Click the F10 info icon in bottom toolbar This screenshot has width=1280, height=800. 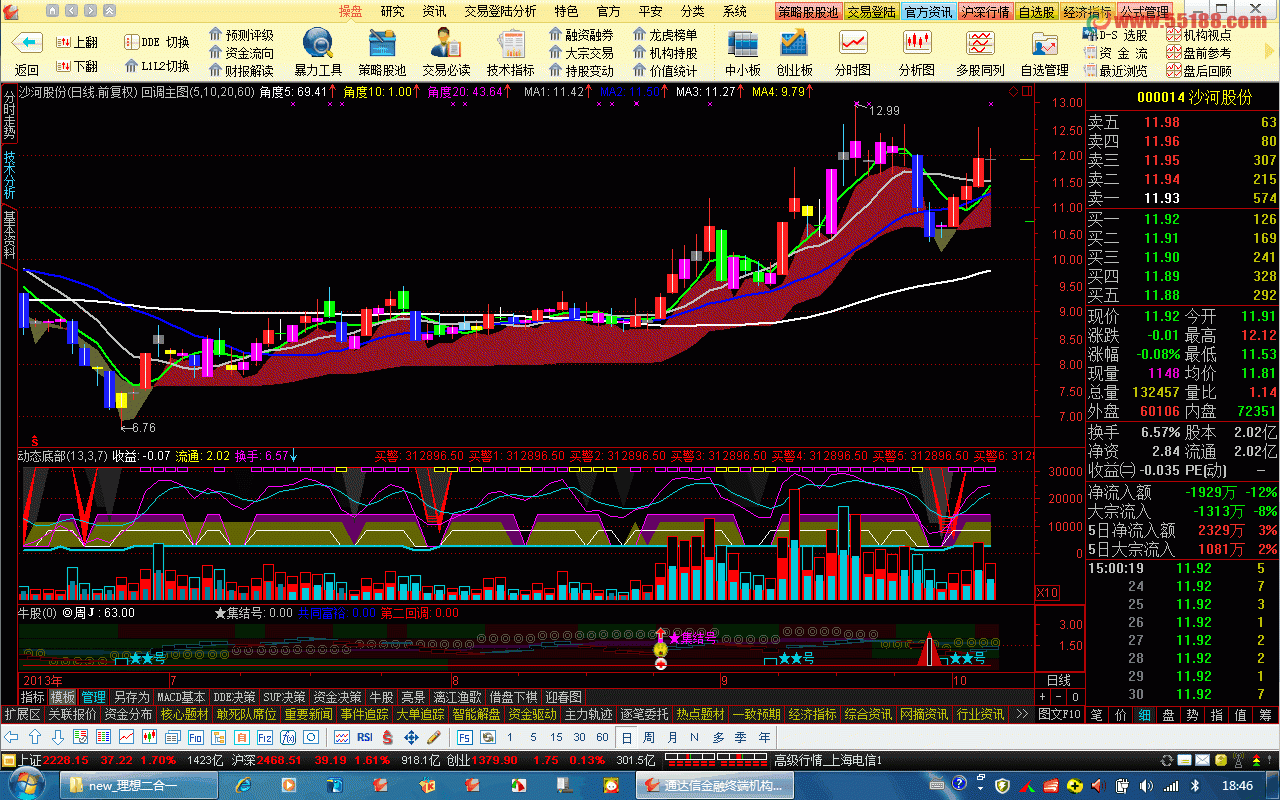click(195, 737)
